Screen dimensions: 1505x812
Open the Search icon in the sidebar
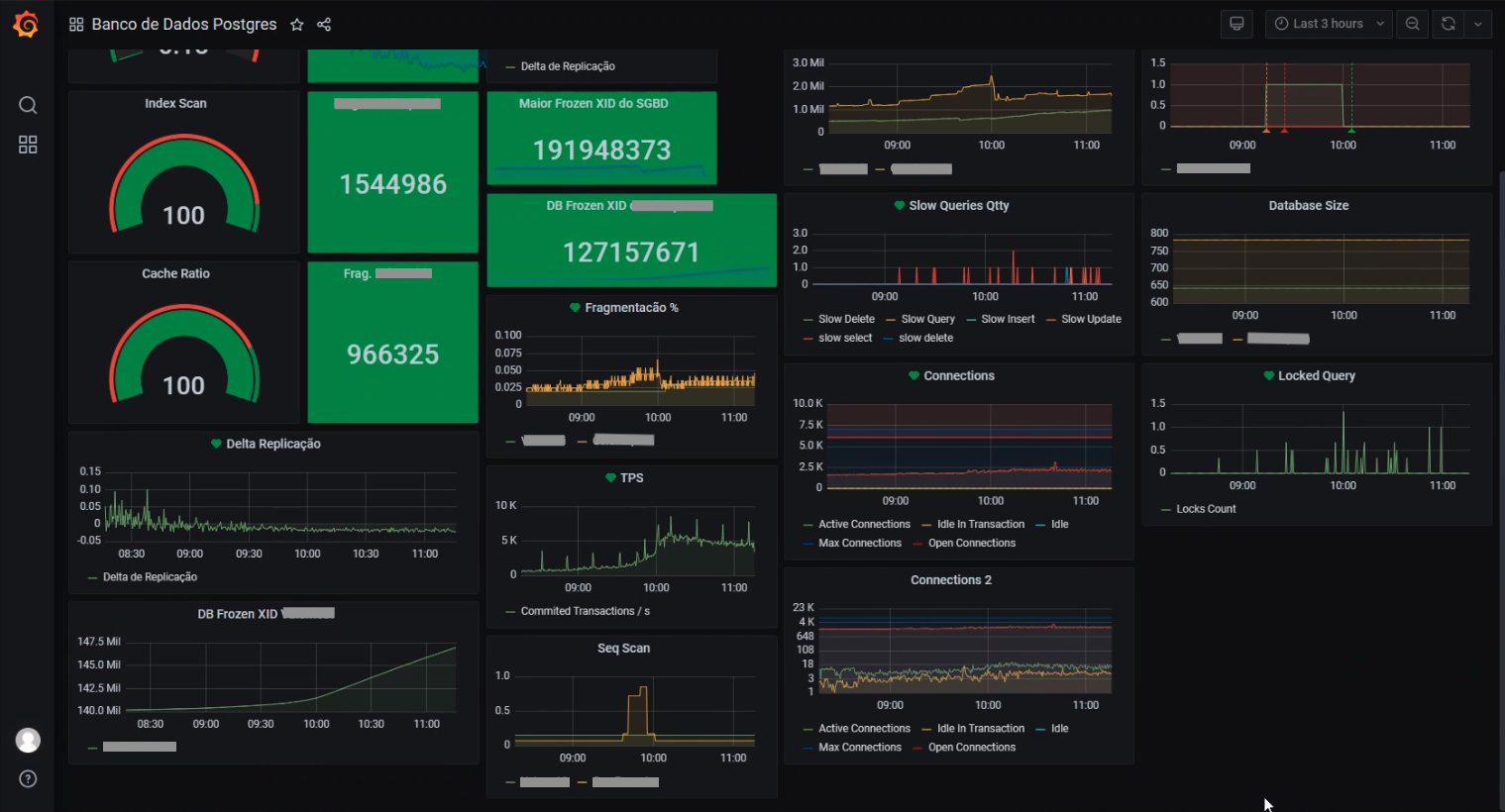pos(27,104)
